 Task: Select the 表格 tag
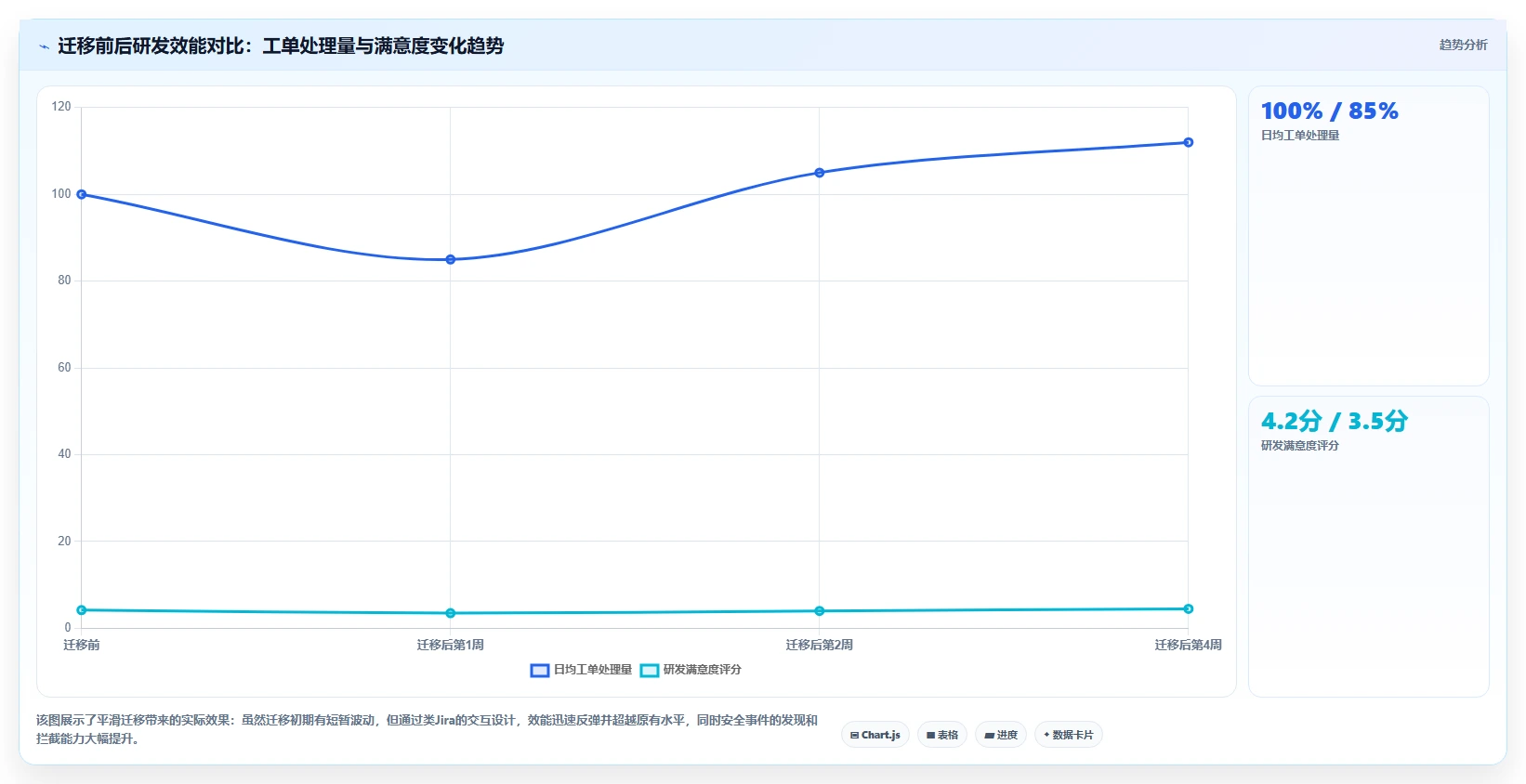point(942,735)
